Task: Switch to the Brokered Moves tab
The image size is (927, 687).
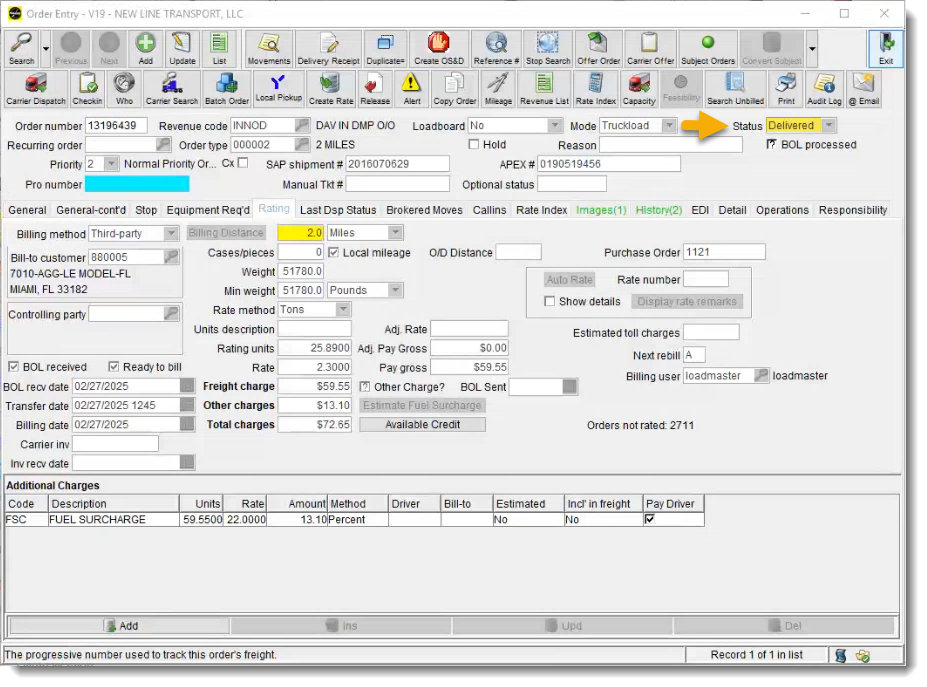Action: [x=424, y=210]
